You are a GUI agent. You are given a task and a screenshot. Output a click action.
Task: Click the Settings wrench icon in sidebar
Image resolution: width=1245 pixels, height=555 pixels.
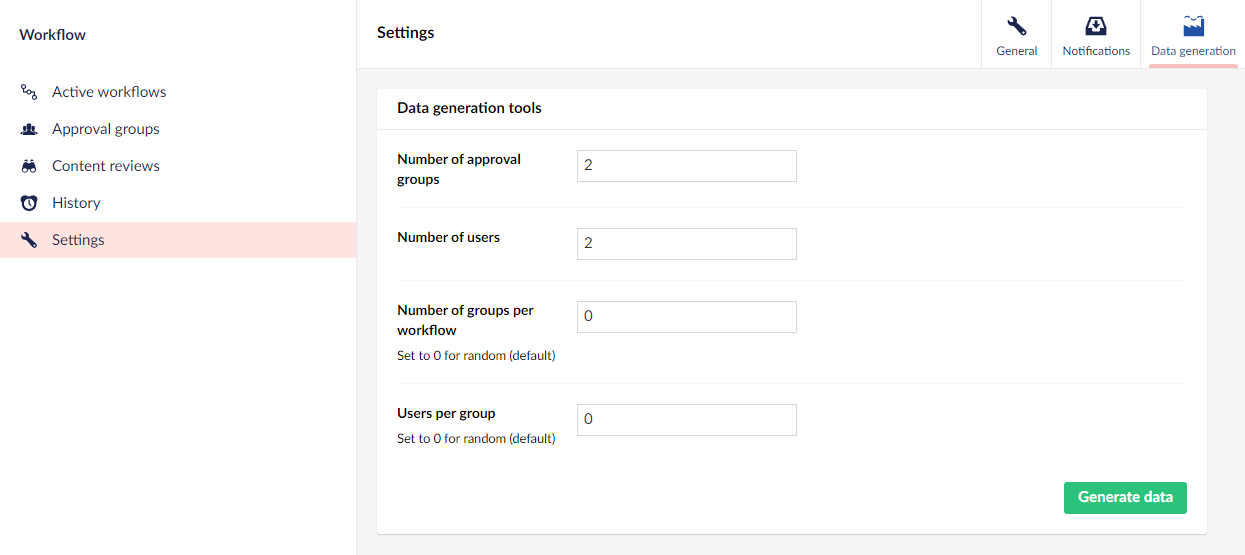point(29,240)
